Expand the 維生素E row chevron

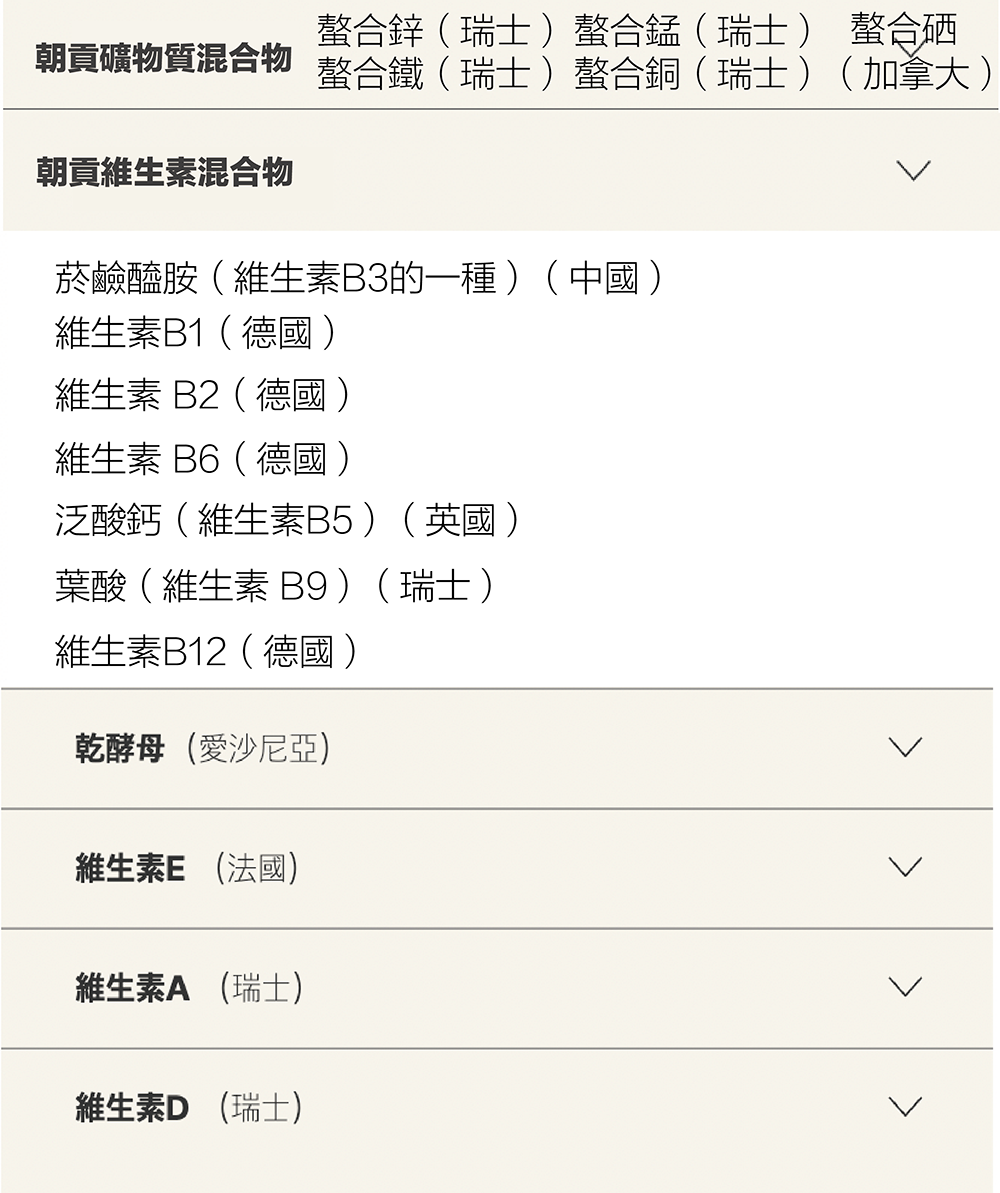click(905, 867)
